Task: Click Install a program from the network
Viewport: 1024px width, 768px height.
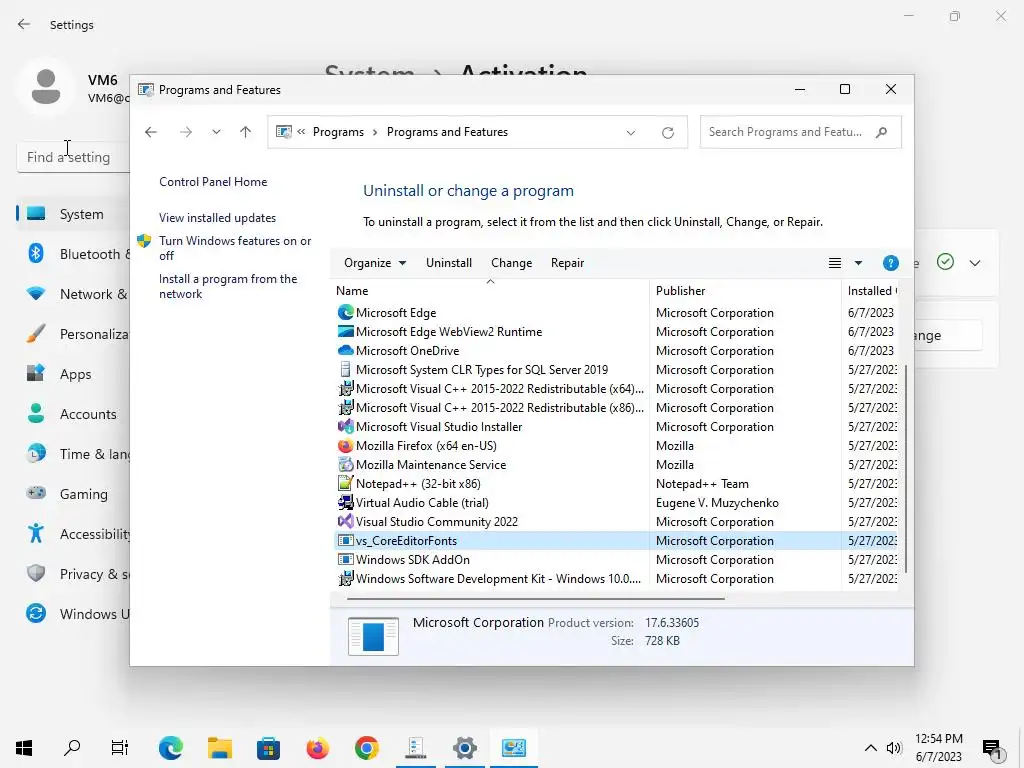Action: pyautogui.click(x=228, y=286)
